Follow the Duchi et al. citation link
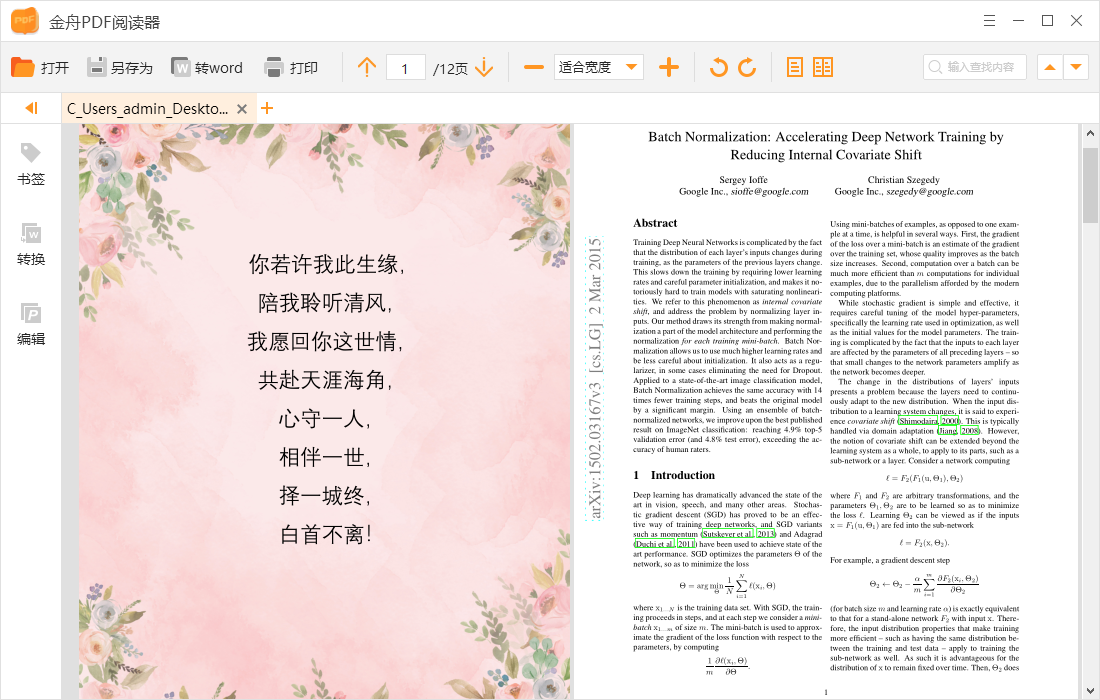This screenshot has height=700, width=1100. click(655, 544)
